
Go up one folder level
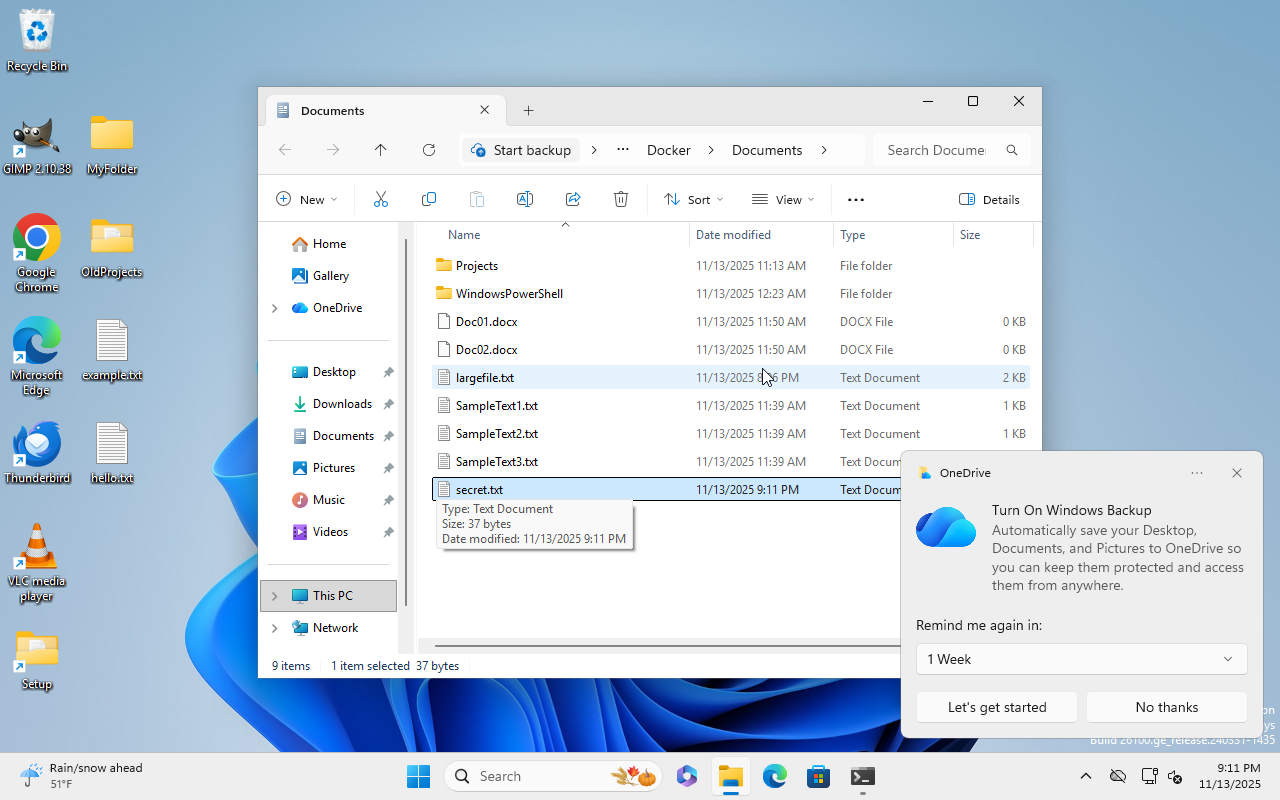click(x=381, y=150)
